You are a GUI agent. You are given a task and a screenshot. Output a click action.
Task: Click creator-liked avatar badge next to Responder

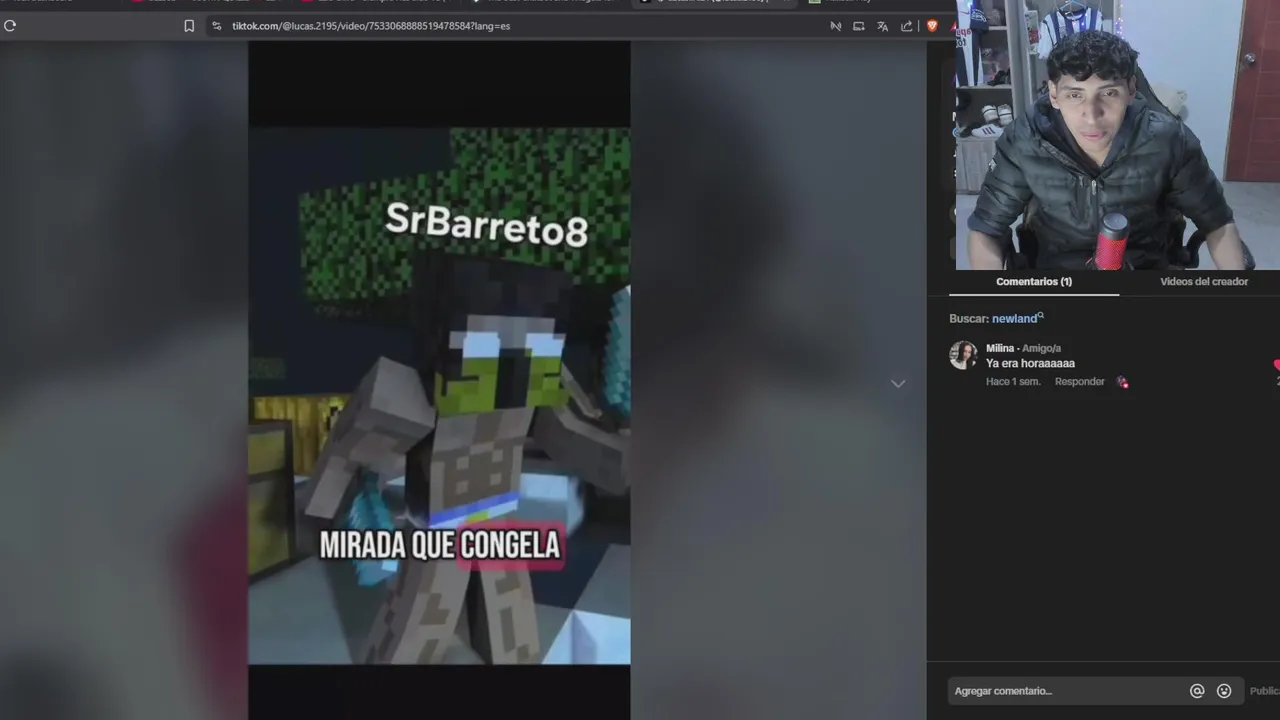(x=1122, y=382)
